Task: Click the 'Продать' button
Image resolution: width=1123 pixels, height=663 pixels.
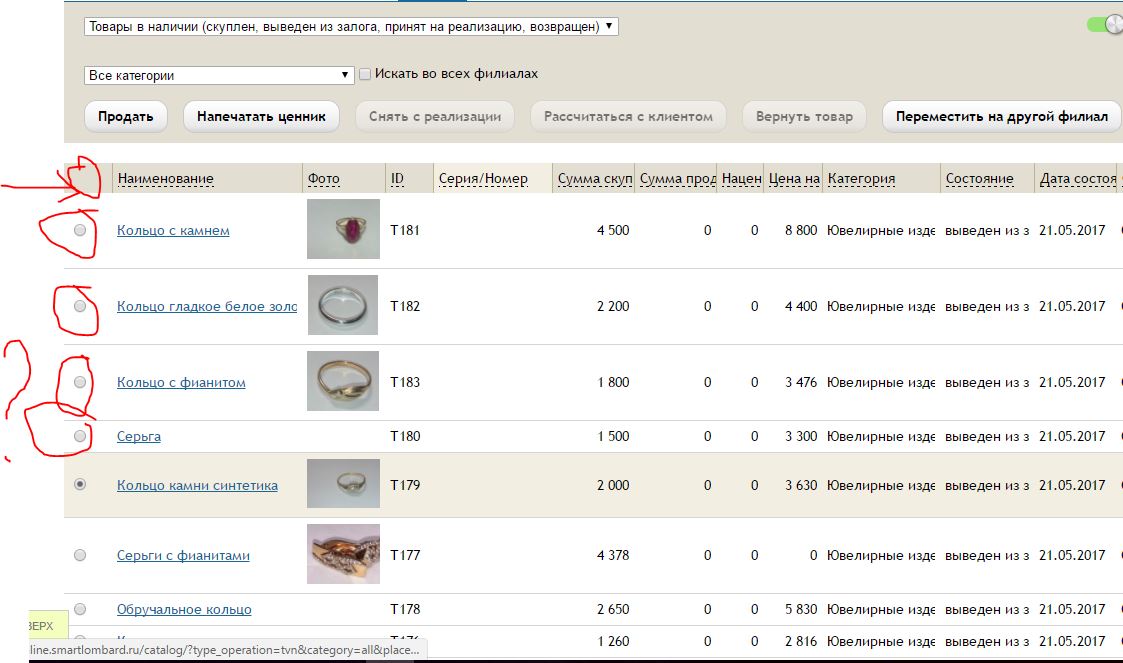Action: pyautogui.click(x=125, y=116)
